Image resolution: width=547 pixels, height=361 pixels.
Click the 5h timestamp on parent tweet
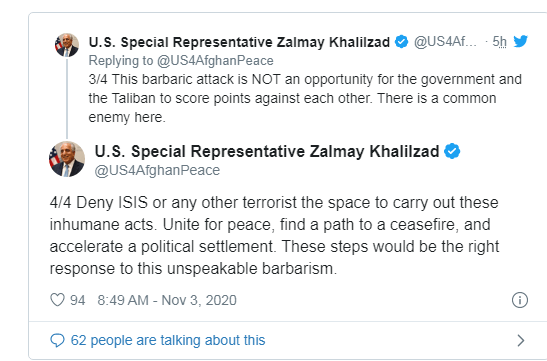499,42
